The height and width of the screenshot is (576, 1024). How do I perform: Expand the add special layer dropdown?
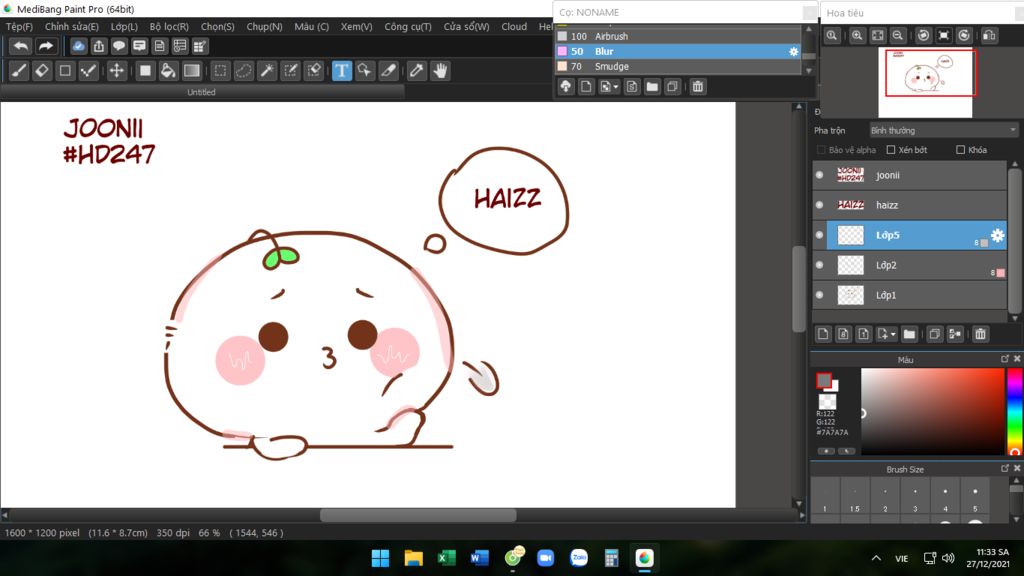pos(886,334)
